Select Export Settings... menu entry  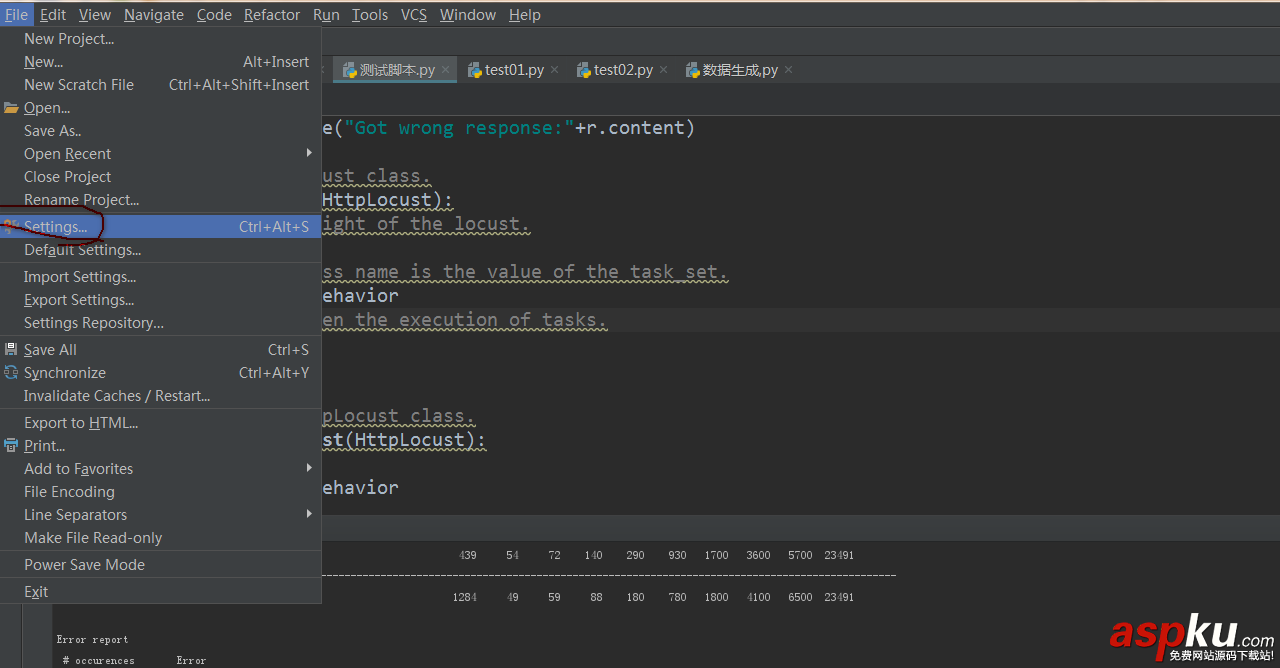(x=79, y=300)
